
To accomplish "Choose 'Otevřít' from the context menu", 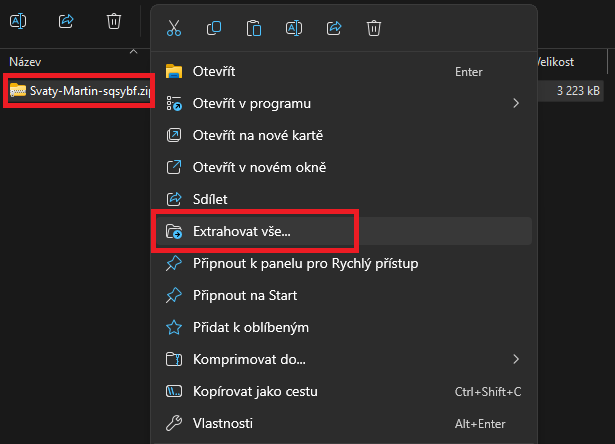I will click(x=213, y=72).
